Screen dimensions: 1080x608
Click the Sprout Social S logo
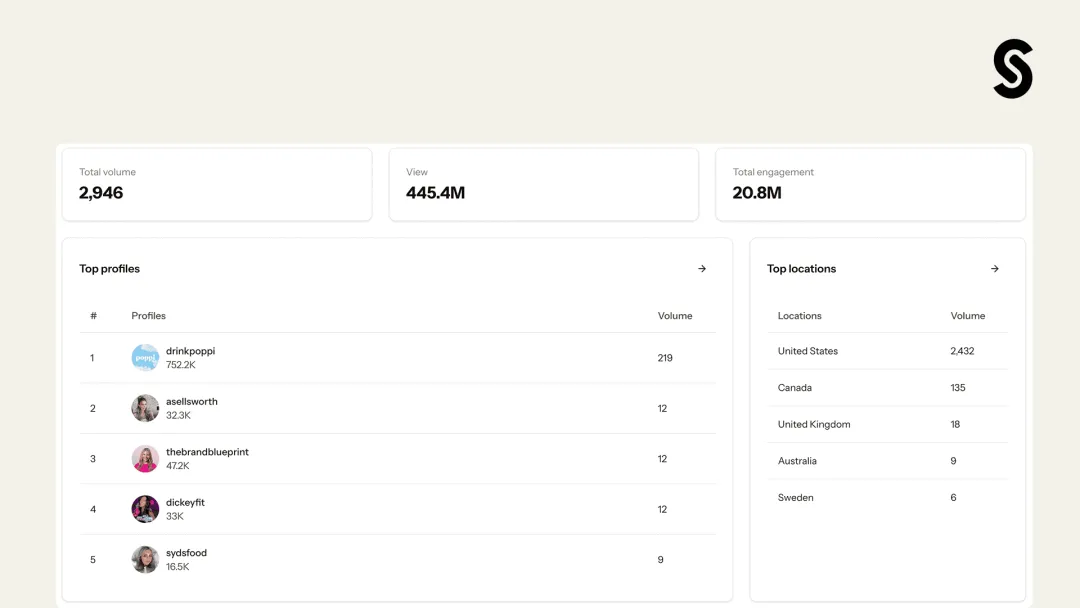pos(1012,69)
